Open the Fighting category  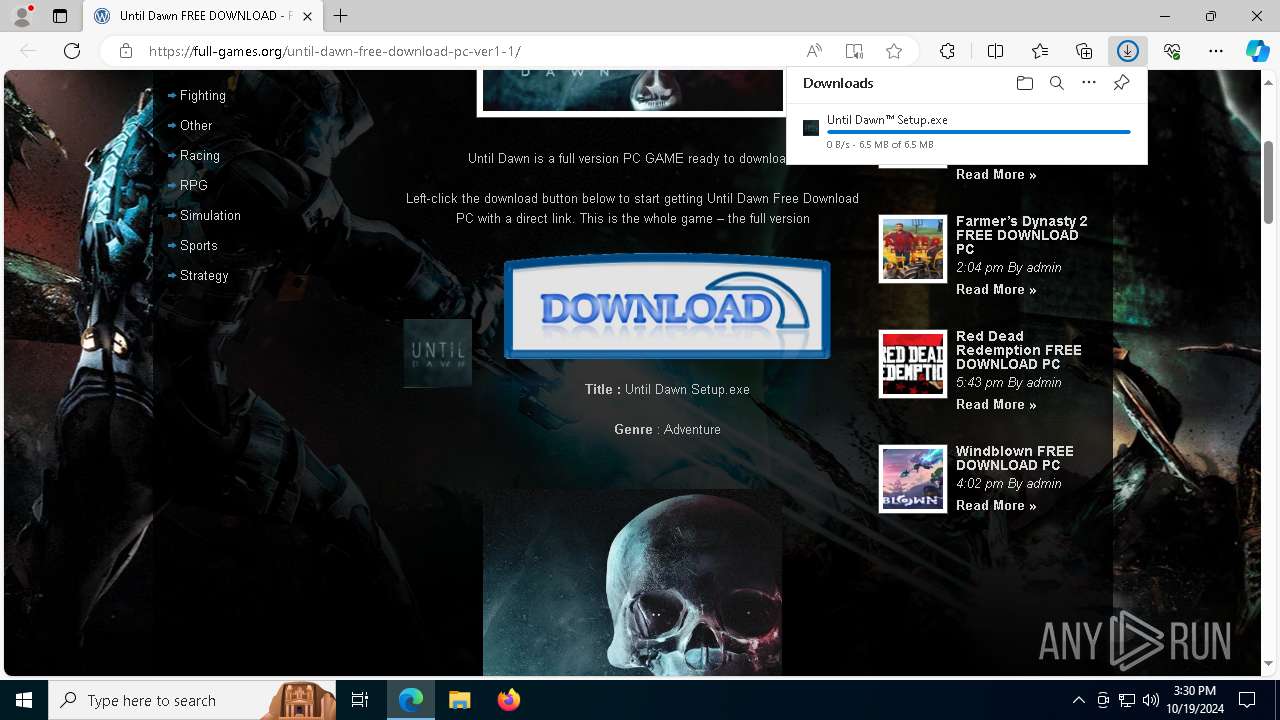(203, 96)
